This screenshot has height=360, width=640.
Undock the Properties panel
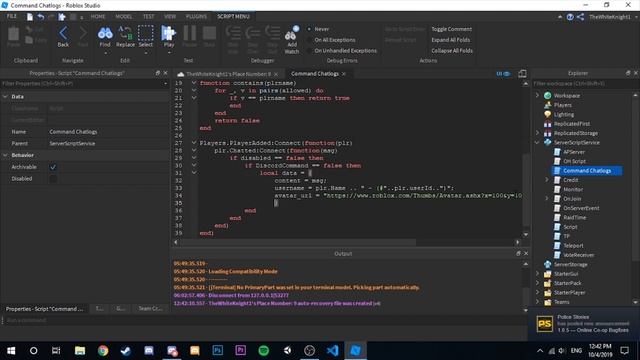click(158, 73)
